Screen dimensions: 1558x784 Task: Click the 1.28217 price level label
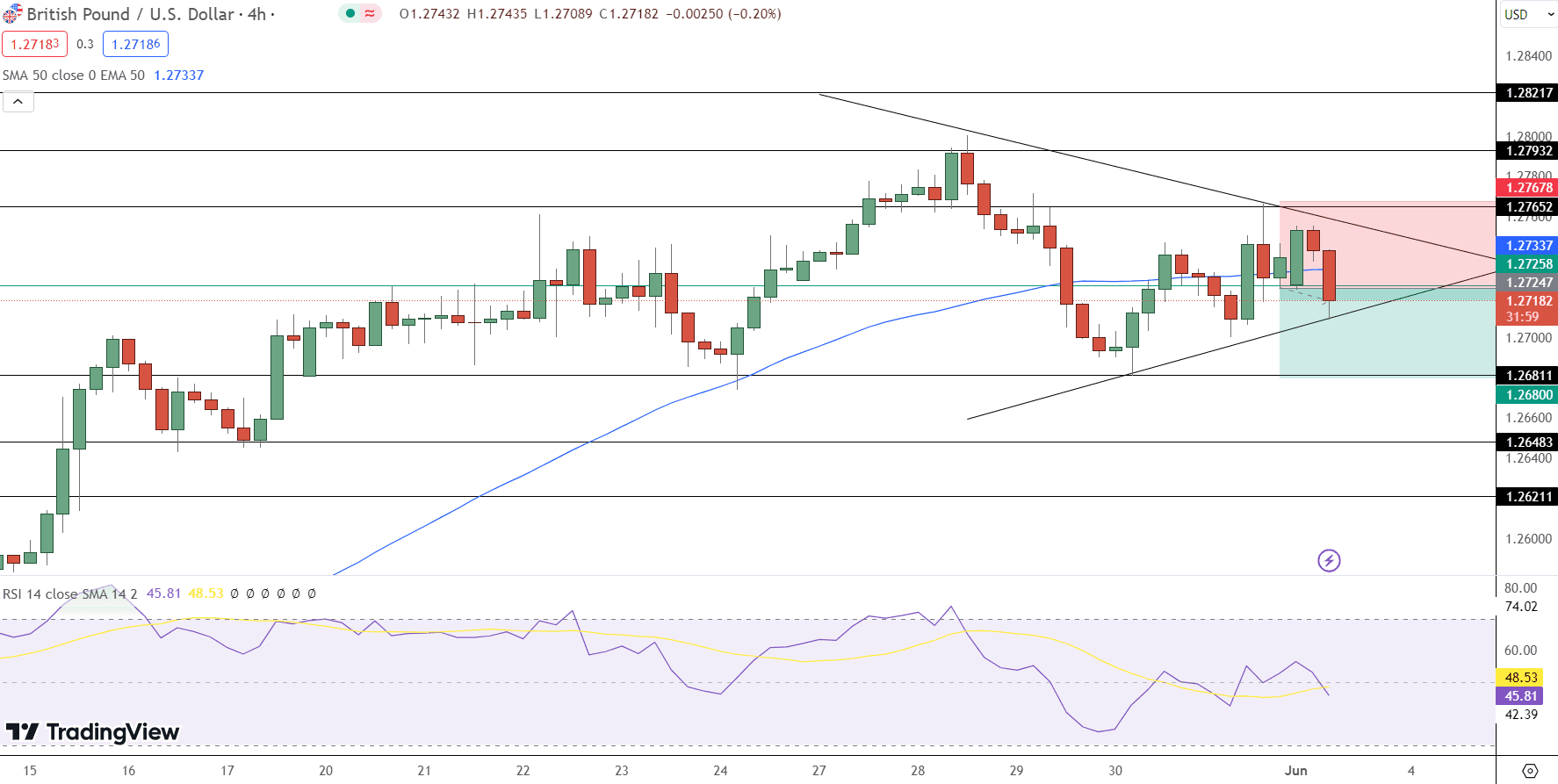point(1527,93)
